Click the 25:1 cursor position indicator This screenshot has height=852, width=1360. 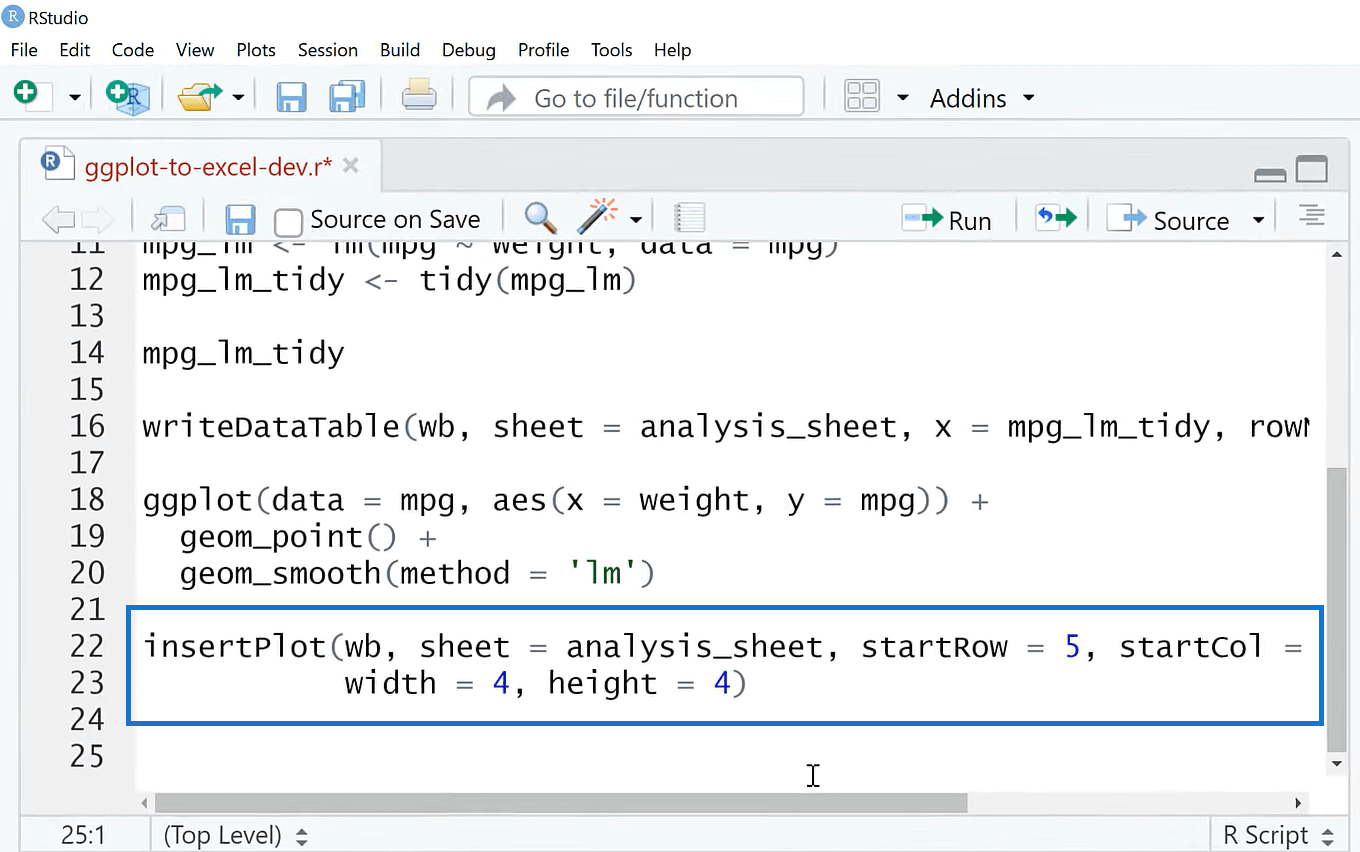point(83,835)
